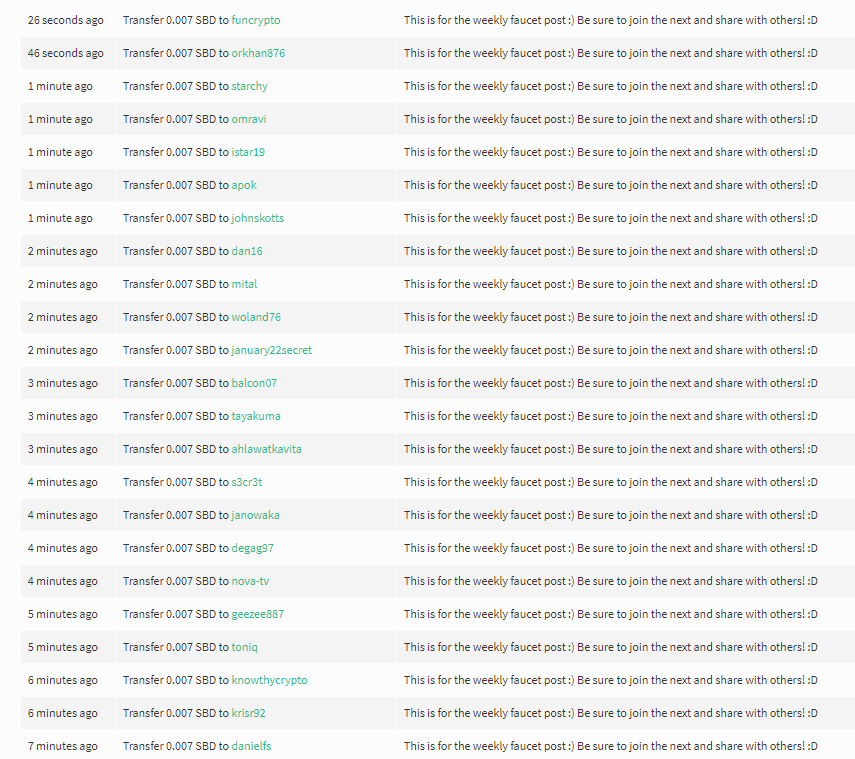The width and height of the screenshot is (855, 759).
Task: Visit january22secret profile link
Action: (x=272, y=350)
